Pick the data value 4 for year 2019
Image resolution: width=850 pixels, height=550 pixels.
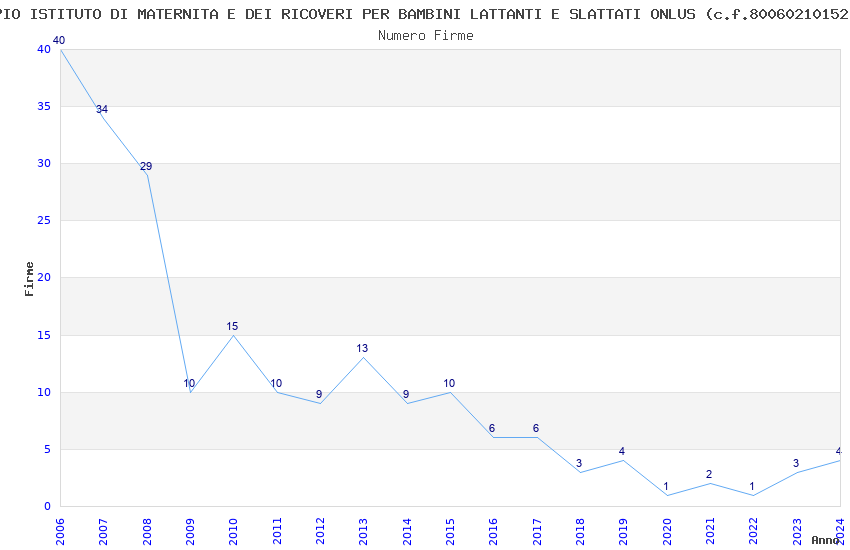point(622,451)
